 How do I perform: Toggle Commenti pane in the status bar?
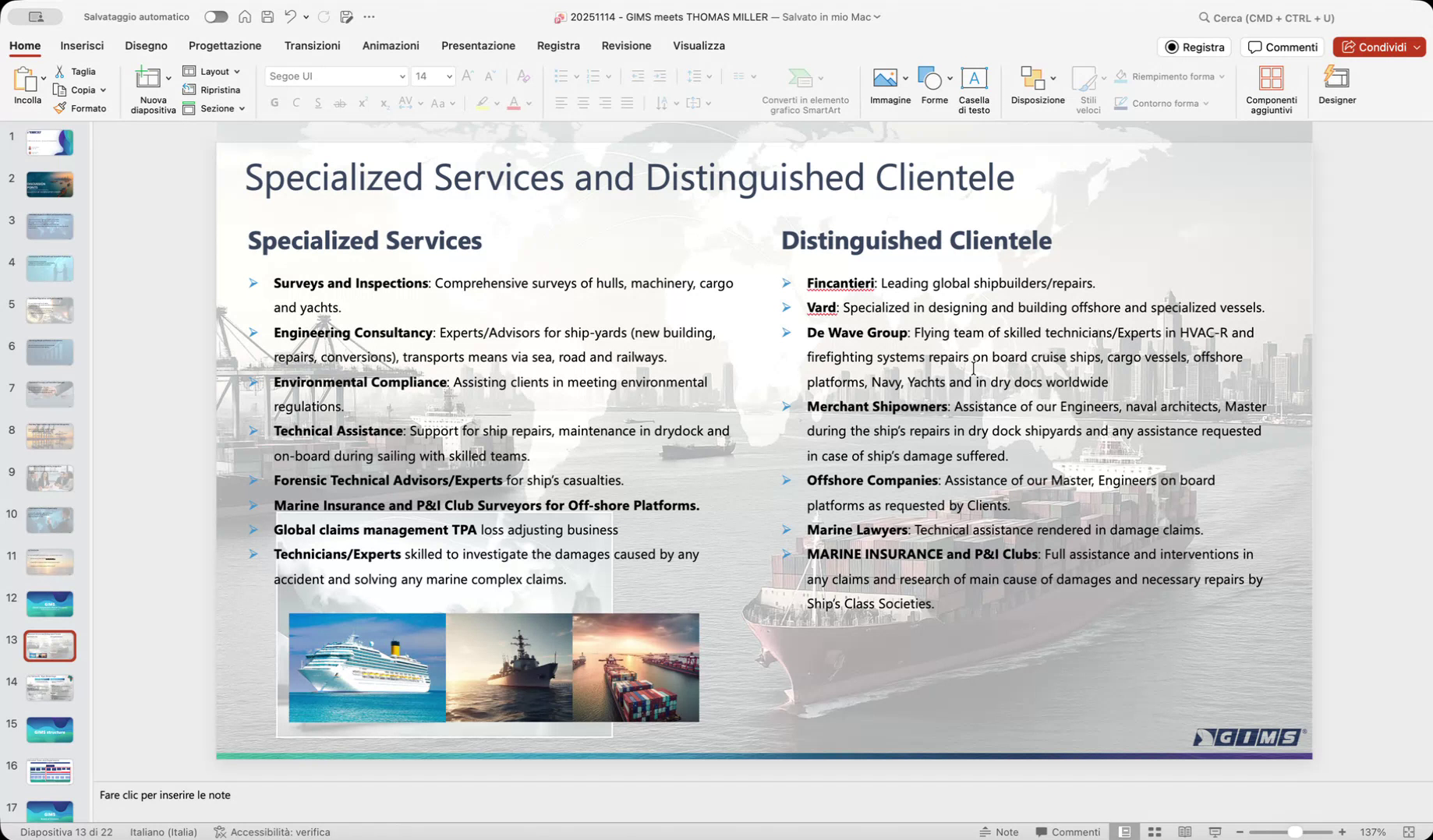pos(1067,832)
